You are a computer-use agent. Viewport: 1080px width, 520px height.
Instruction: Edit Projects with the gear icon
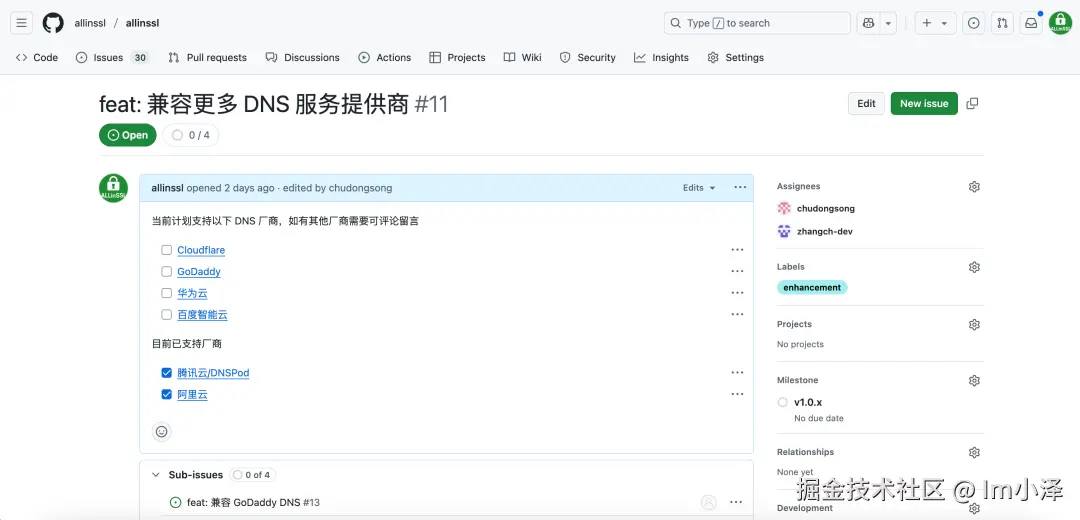pyautogui.click(x=974, y=324)
